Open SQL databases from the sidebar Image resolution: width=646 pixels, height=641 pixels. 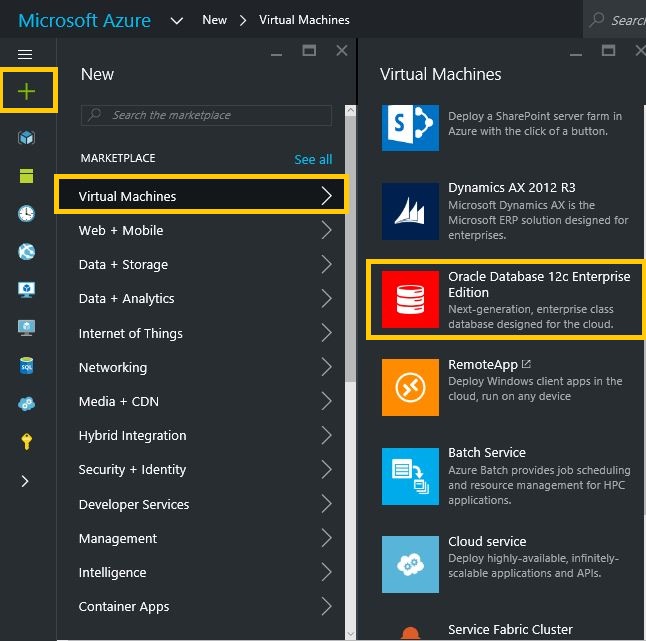click(x=27, y=366)
